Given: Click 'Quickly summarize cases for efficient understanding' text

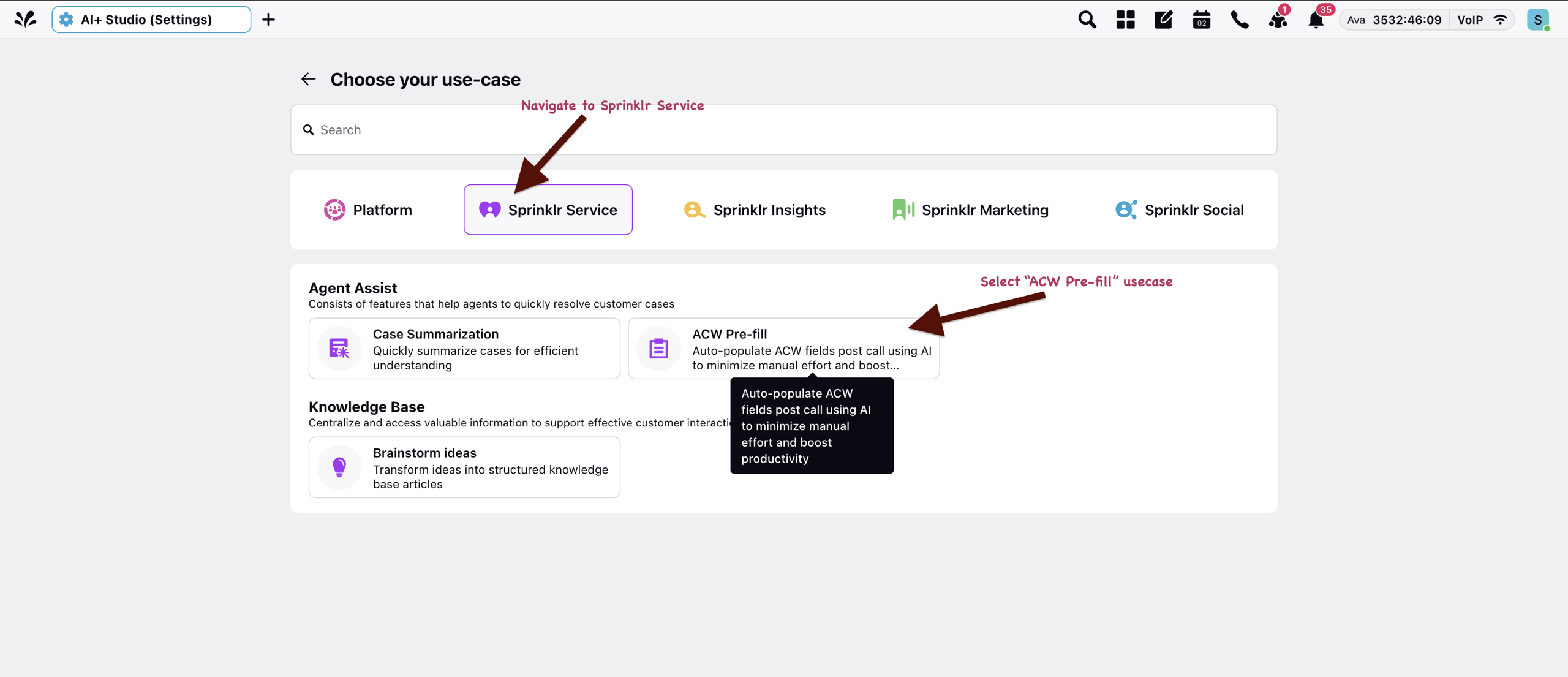Looking at the screenshot, I should pos(475,358).
